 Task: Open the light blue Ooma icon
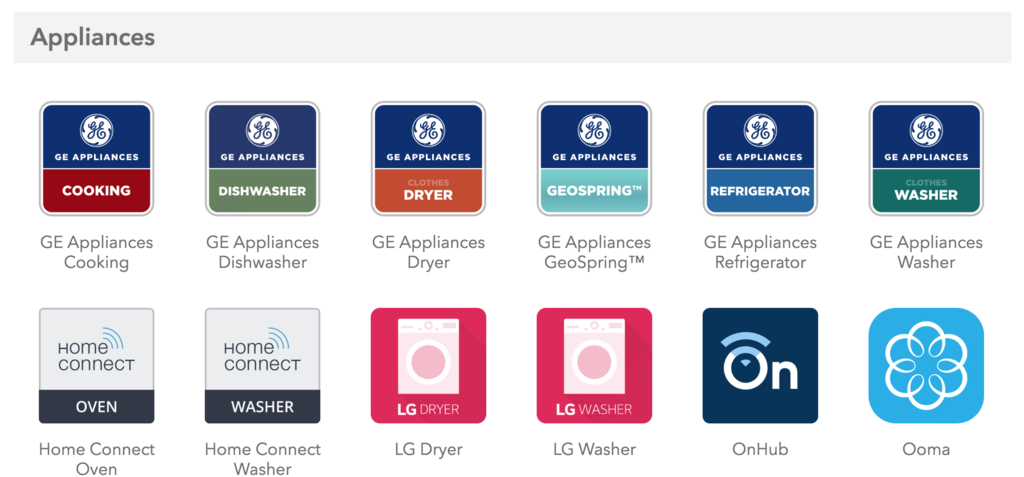tap(926, 366)
